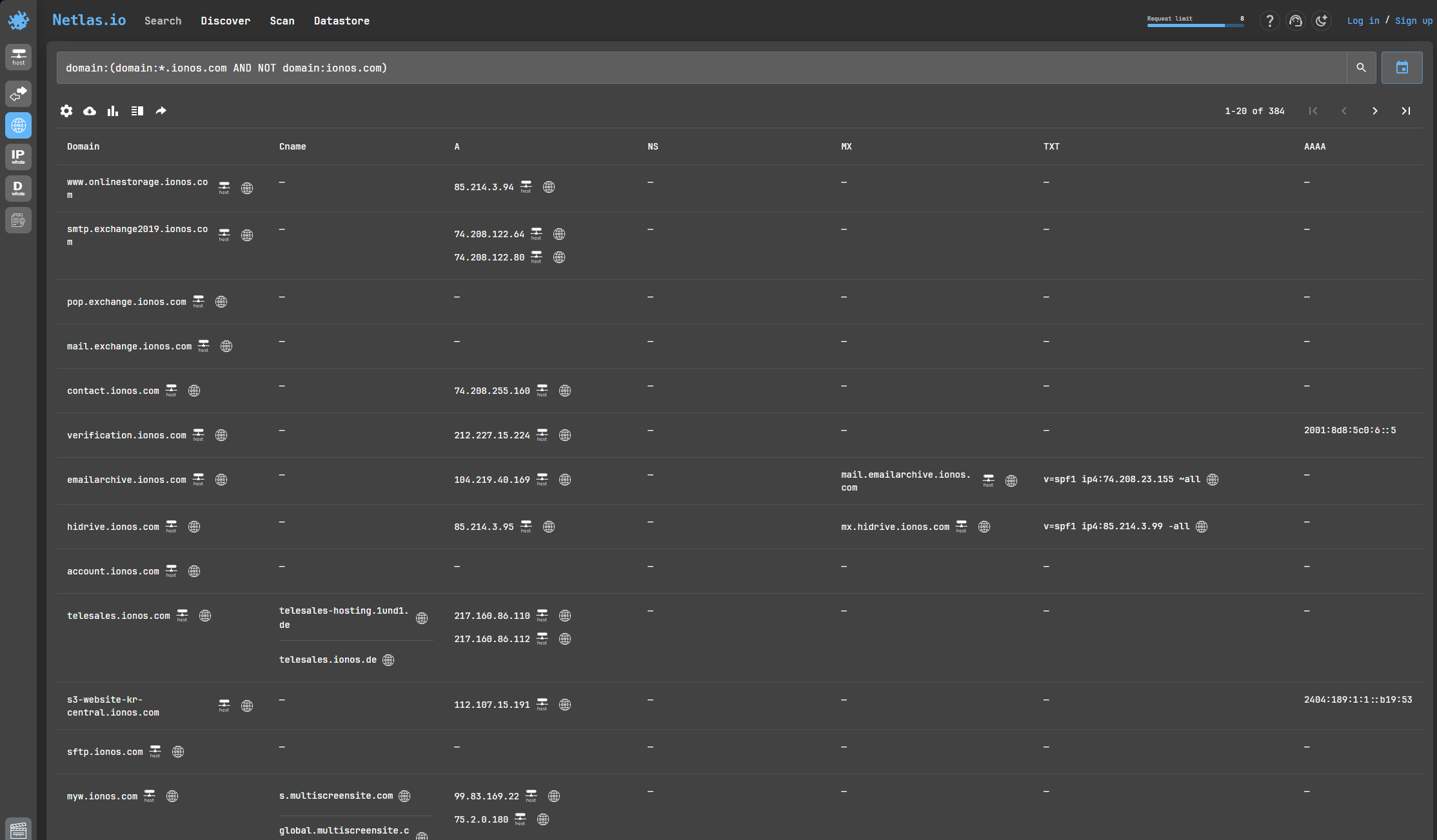The height and width of the screenshot is (840, 1437).
Task: Select domain verification.ionos.com
Action: 126,435
